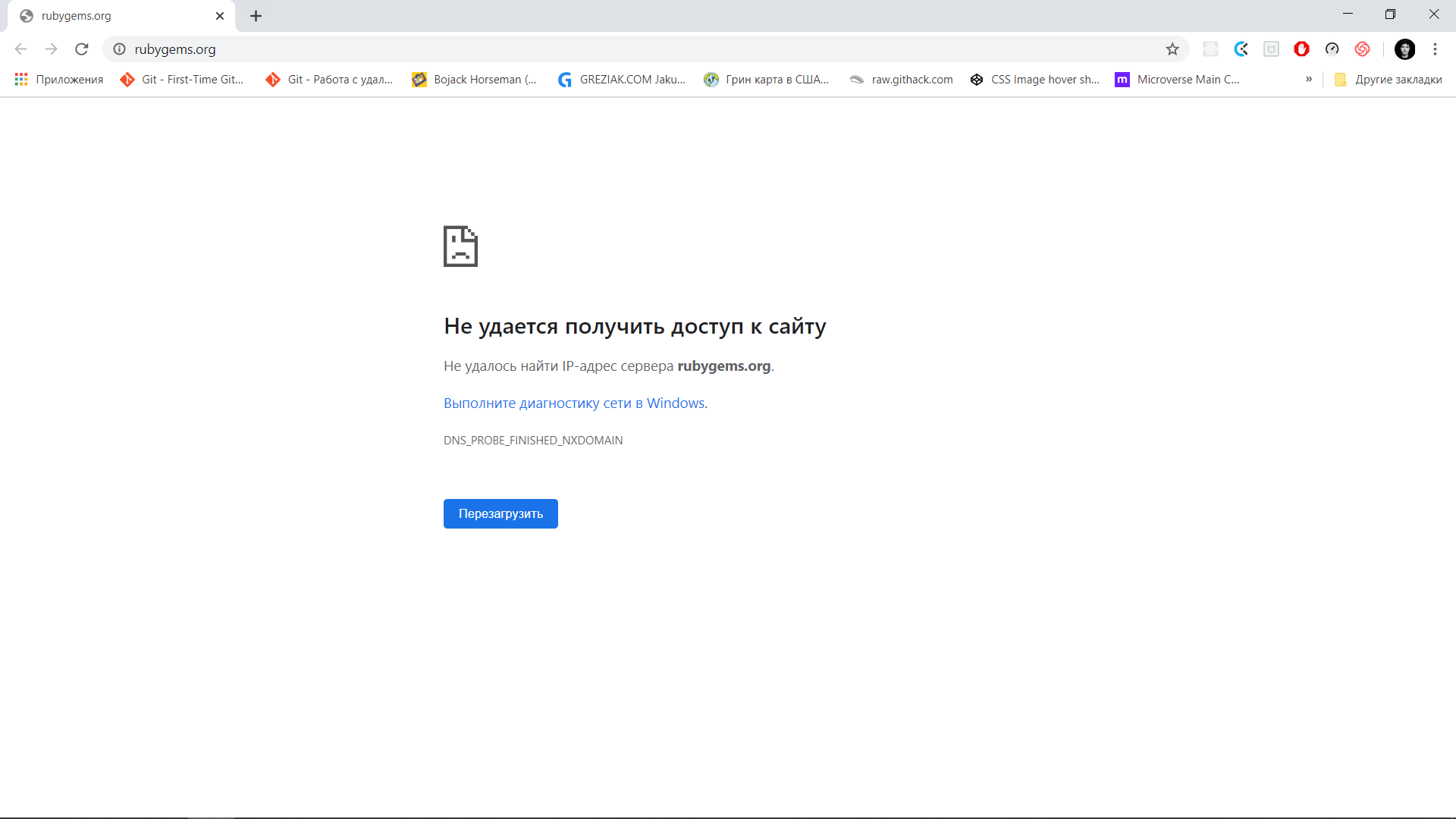Open Chrome three-dot menu
The width and height of the screenshot is (1456, 819).
click(x=1435, y=49)
